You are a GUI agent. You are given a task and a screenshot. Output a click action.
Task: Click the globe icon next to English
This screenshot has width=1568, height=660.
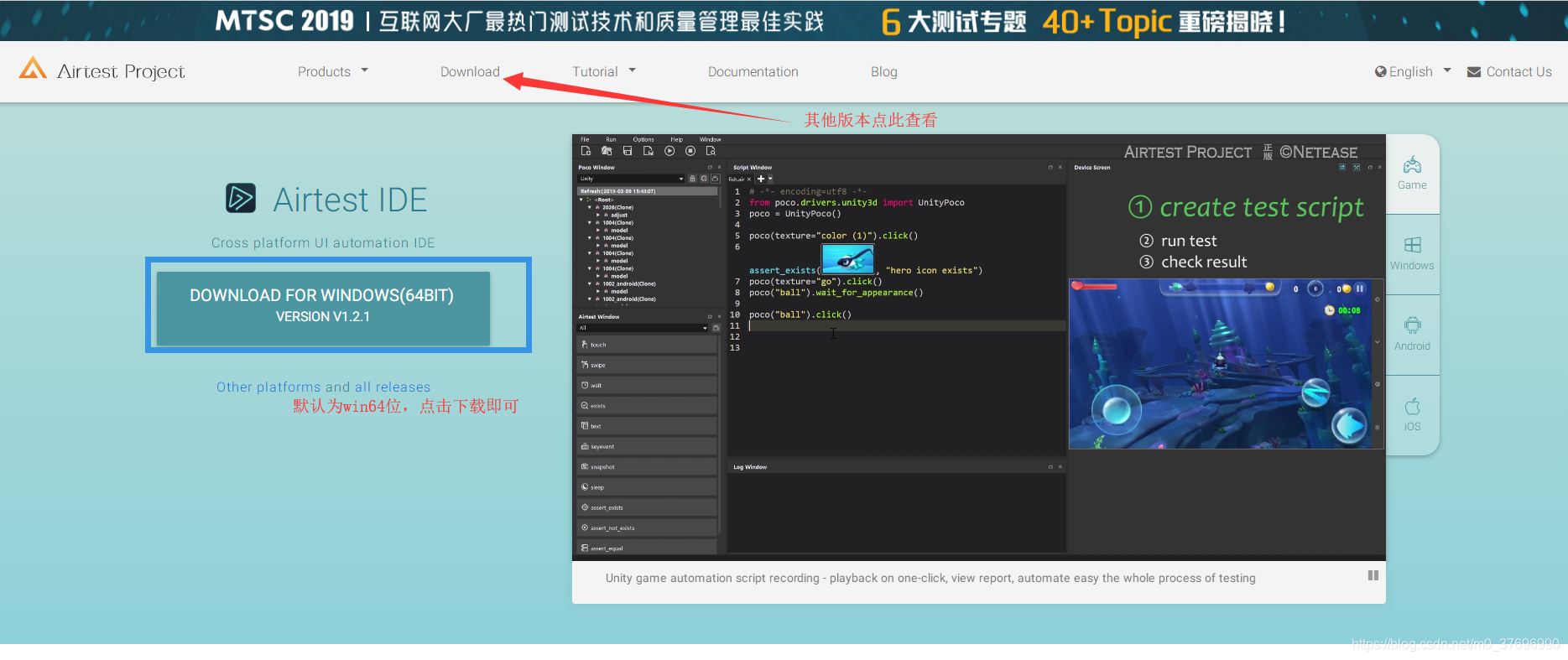[1380, 71]
